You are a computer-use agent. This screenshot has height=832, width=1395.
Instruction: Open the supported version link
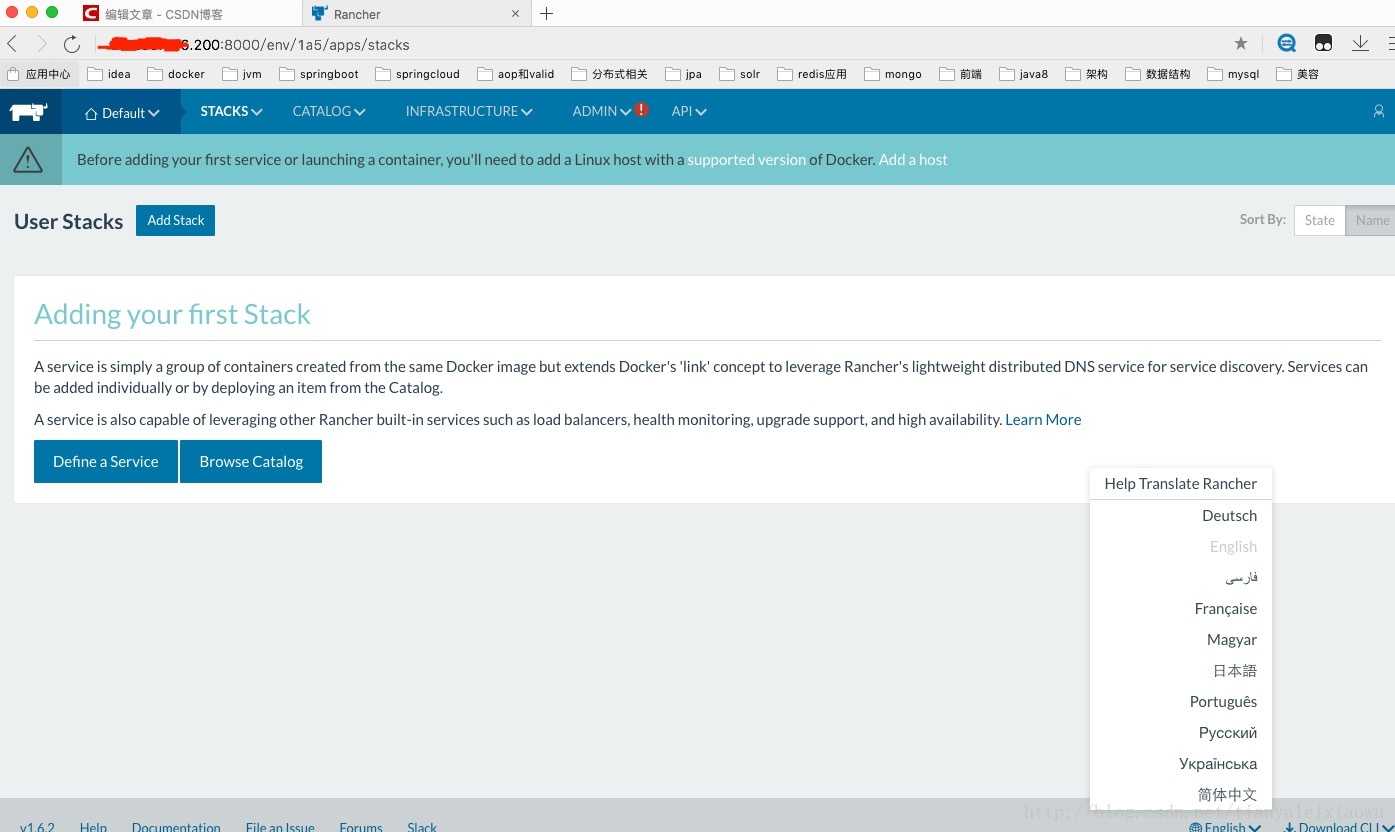pyautogui.click(x=746, y=159)
